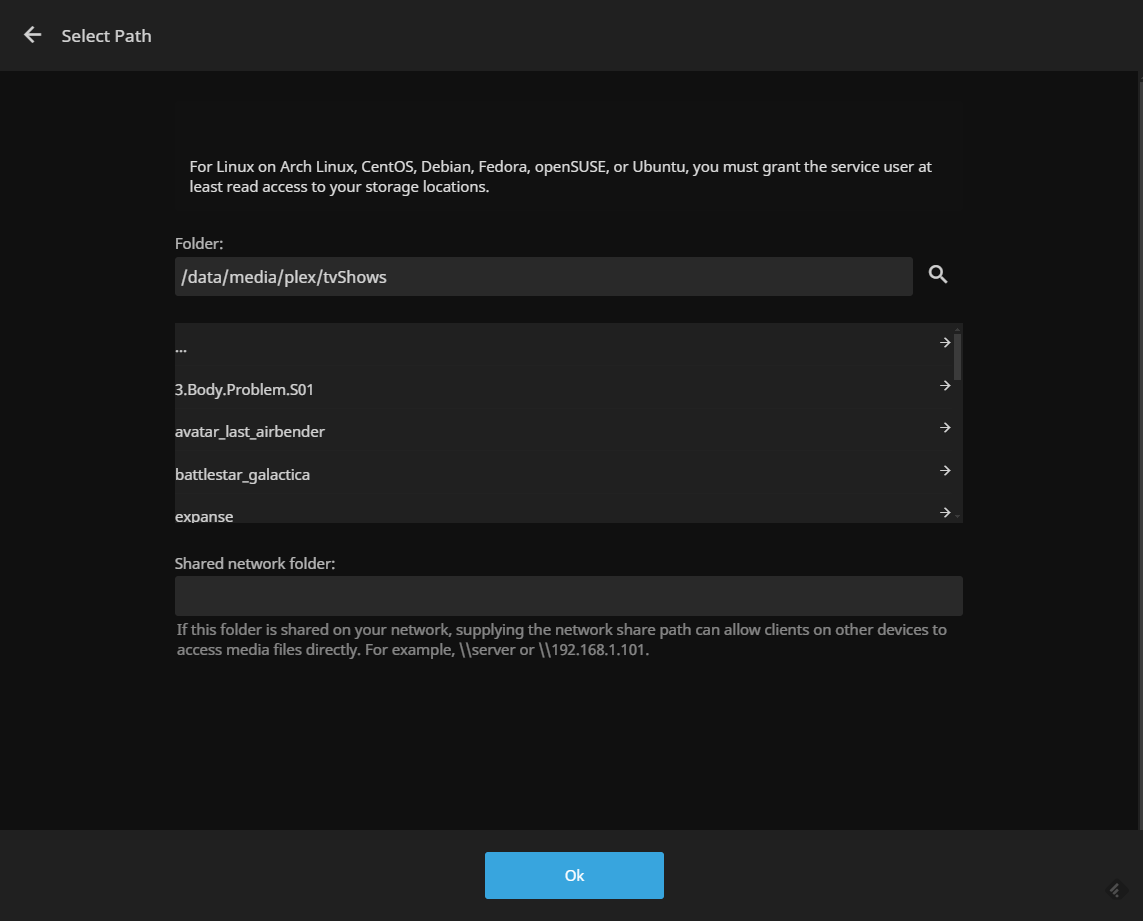This screenshot has width=1143, height=921.
Task: Open the expanse folder entry
Action: click(204, 516)
